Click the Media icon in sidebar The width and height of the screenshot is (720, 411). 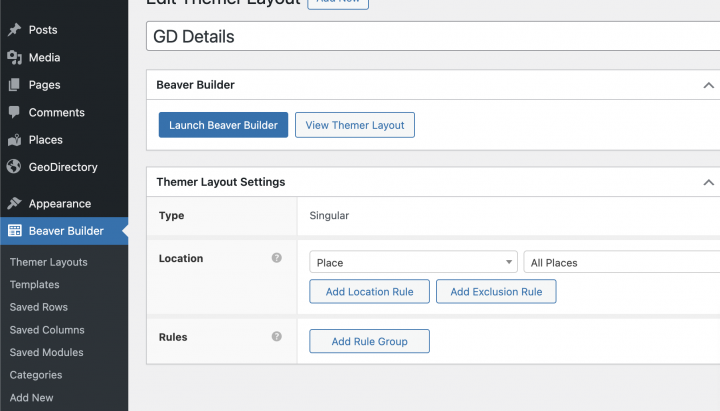tap(14, 58)
